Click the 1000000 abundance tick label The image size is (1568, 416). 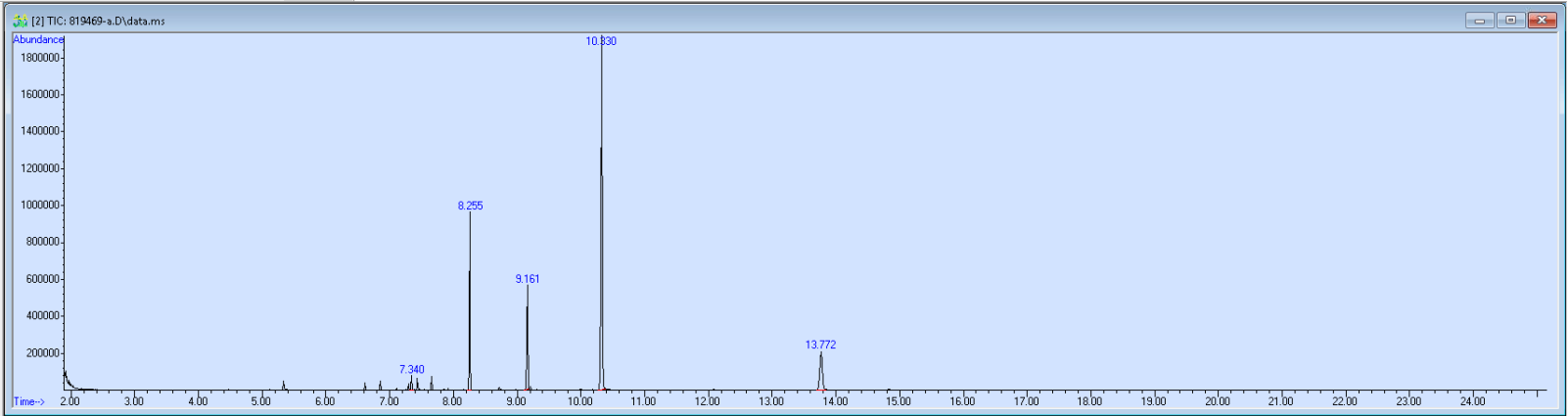click(40, 206)
